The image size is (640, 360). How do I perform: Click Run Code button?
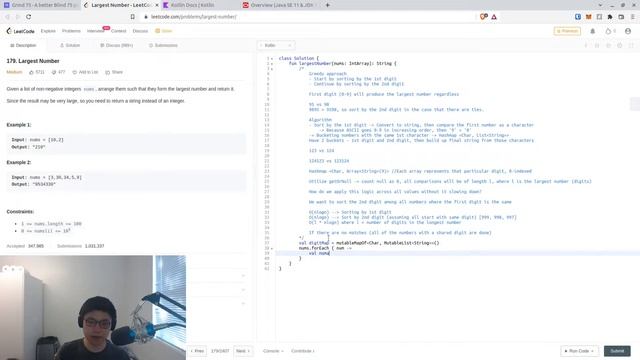579,351
